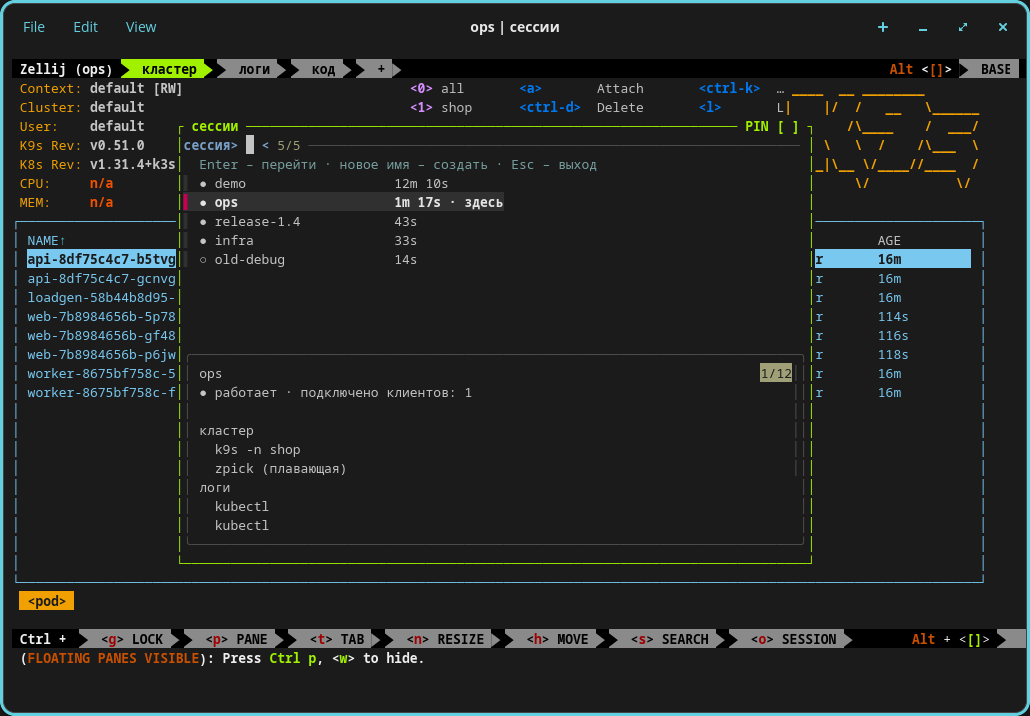
Task: Open the File menu
Action: [x=34, y=27]
